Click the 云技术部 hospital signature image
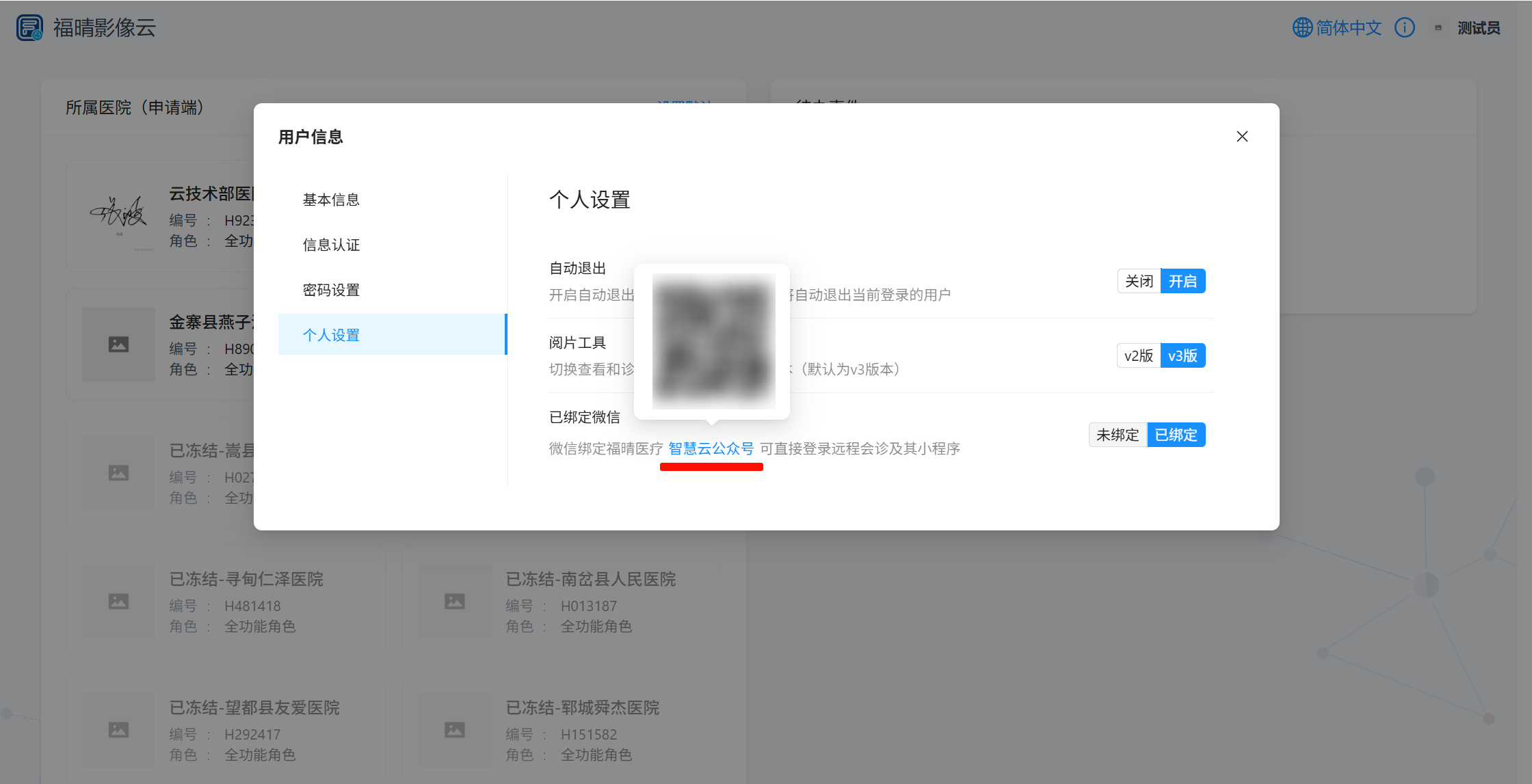The height and width of the screenshot is (784, 1532). click(119, 215)
